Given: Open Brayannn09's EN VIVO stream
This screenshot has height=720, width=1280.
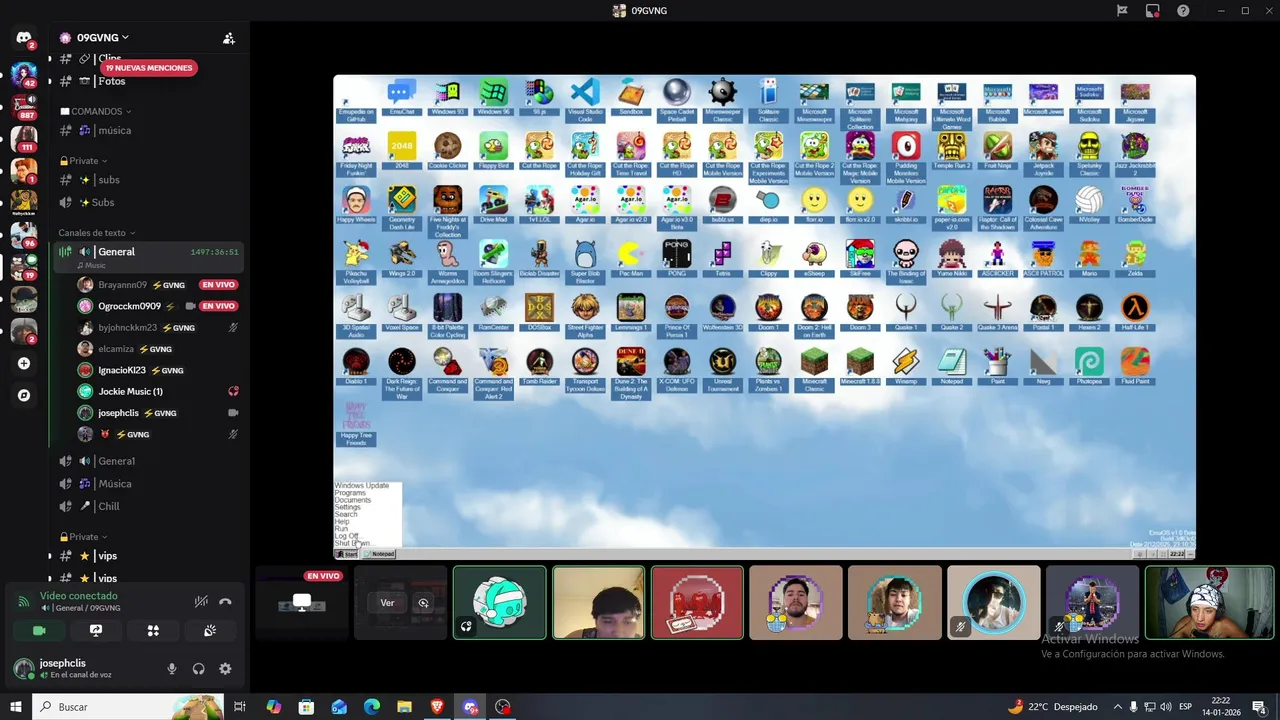Looking at the screenshot, I should (x=218, y=285).
